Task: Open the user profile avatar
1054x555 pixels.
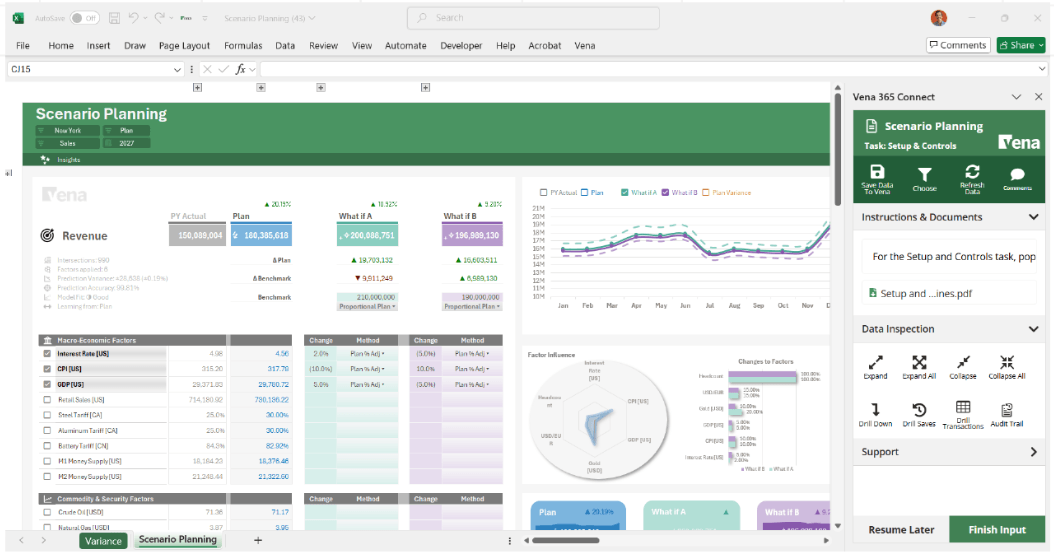Action: [939, 18]
